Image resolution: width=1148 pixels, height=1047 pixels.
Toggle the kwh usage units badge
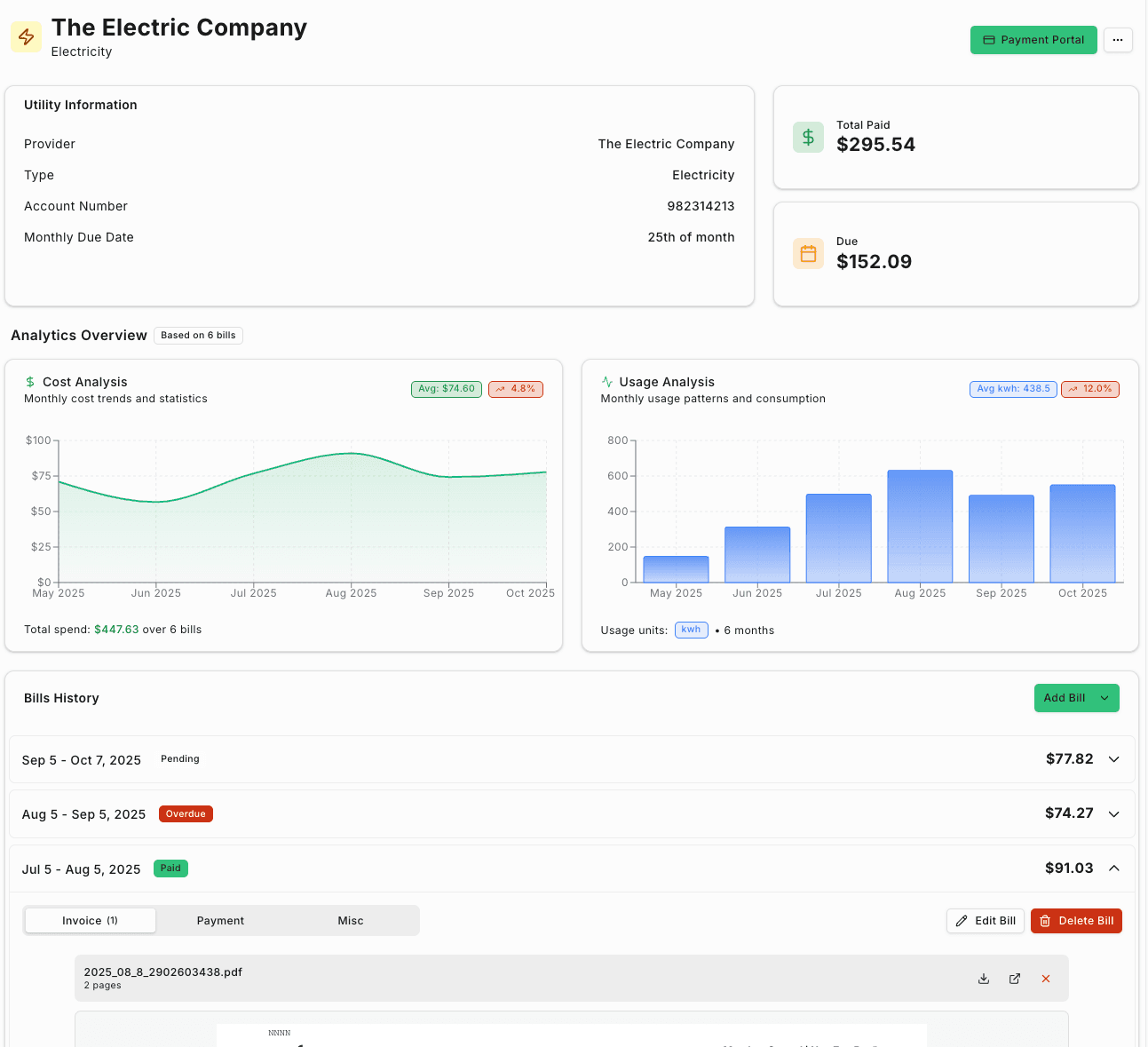(x=691, y=630)
